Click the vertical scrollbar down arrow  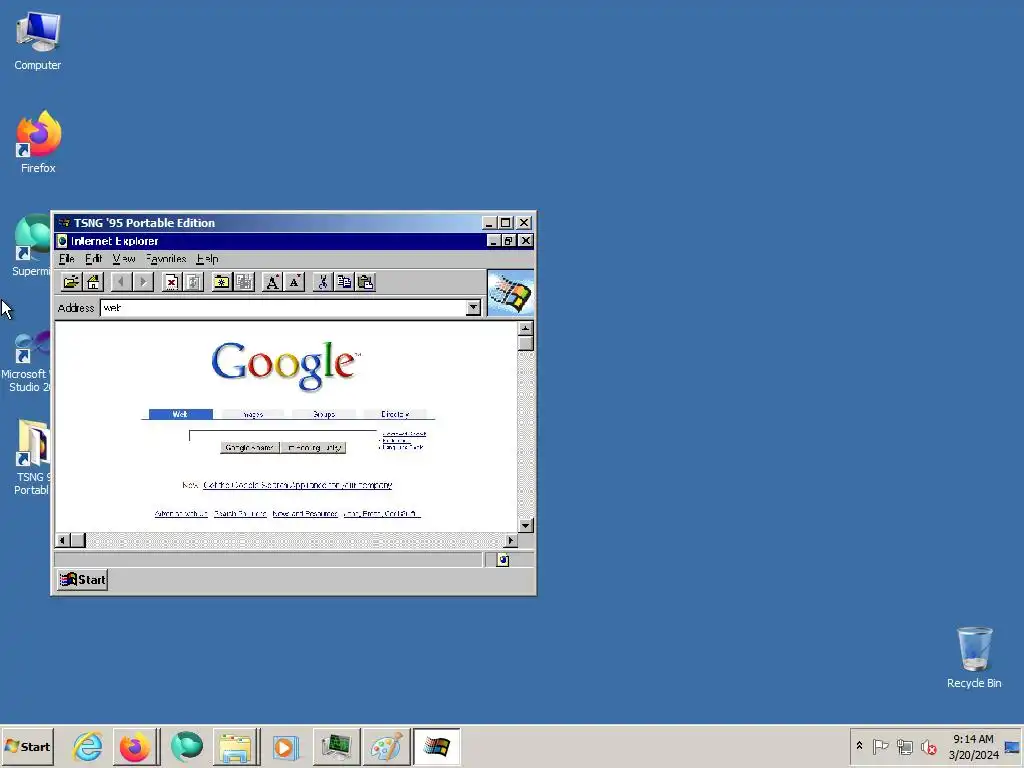click(x=526, y=526)
